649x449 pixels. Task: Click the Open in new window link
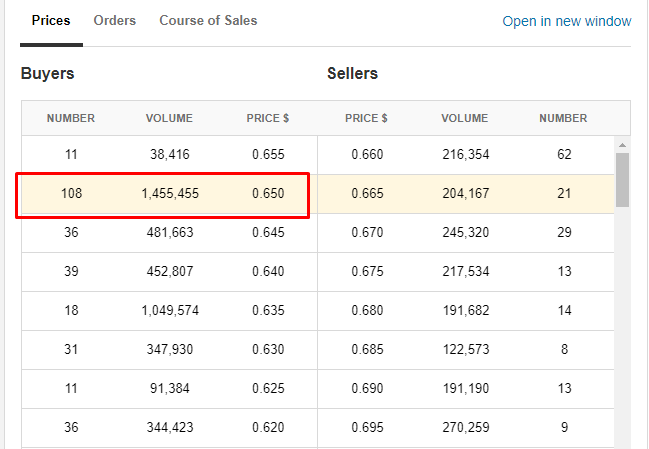tap(566, 21)
